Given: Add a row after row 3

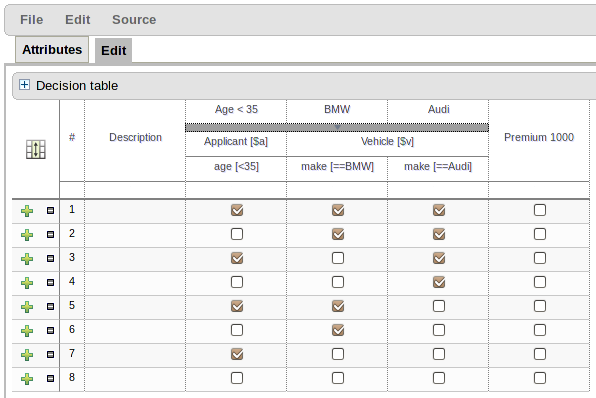Looking at the screenshot, I should (x=27, y=259).
